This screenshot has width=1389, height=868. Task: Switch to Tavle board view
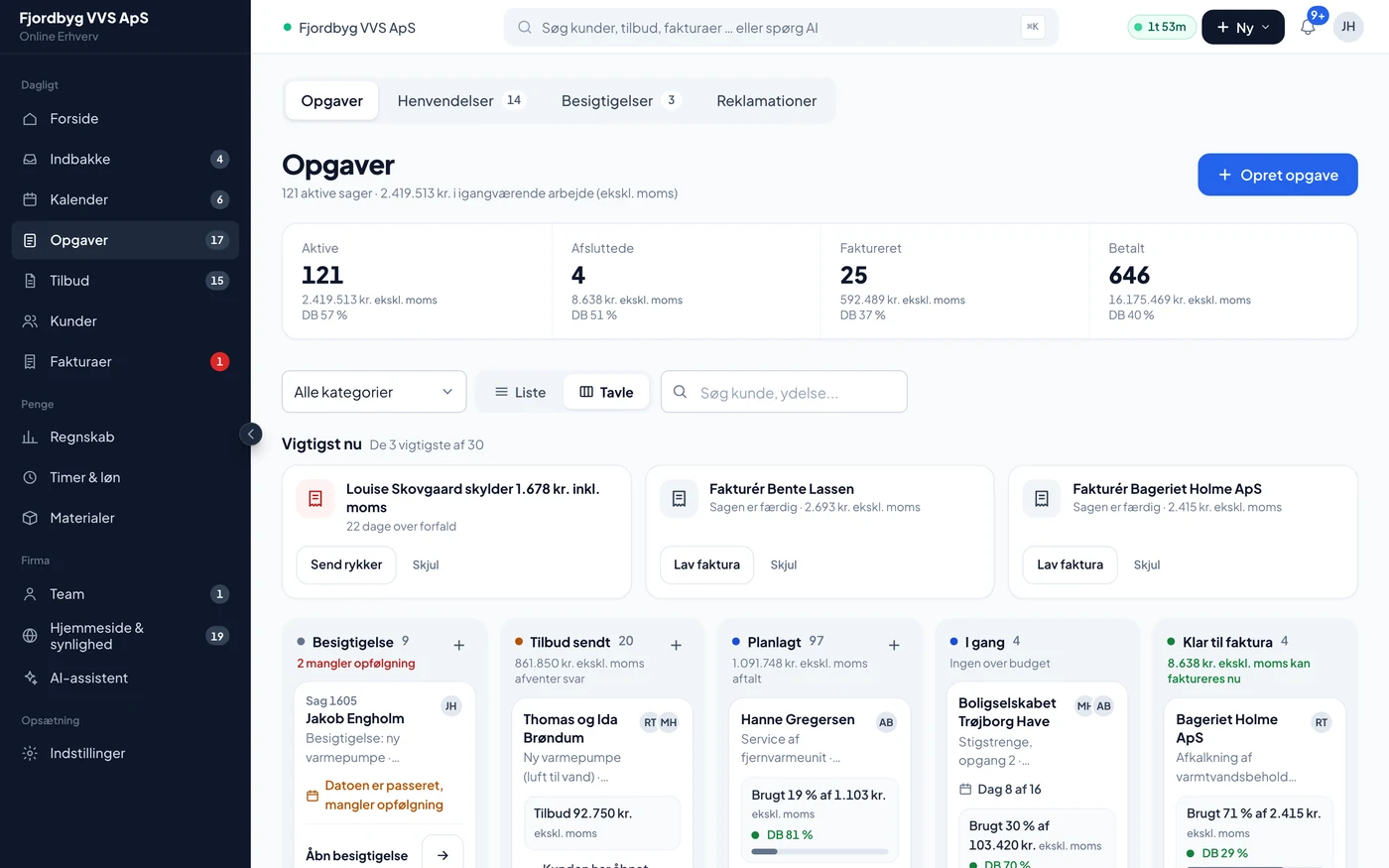pos(606,392)
